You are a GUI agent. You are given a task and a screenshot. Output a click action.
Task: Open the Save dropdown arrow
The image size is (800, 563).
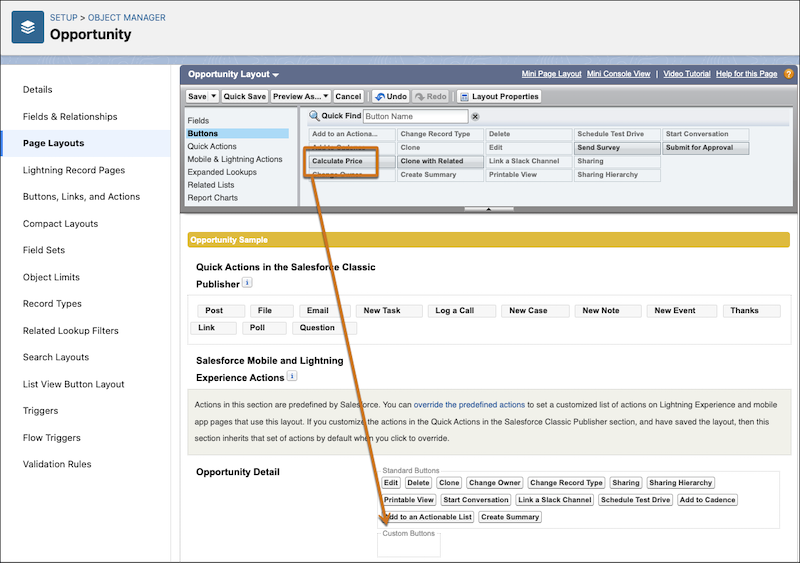(214, 96)
